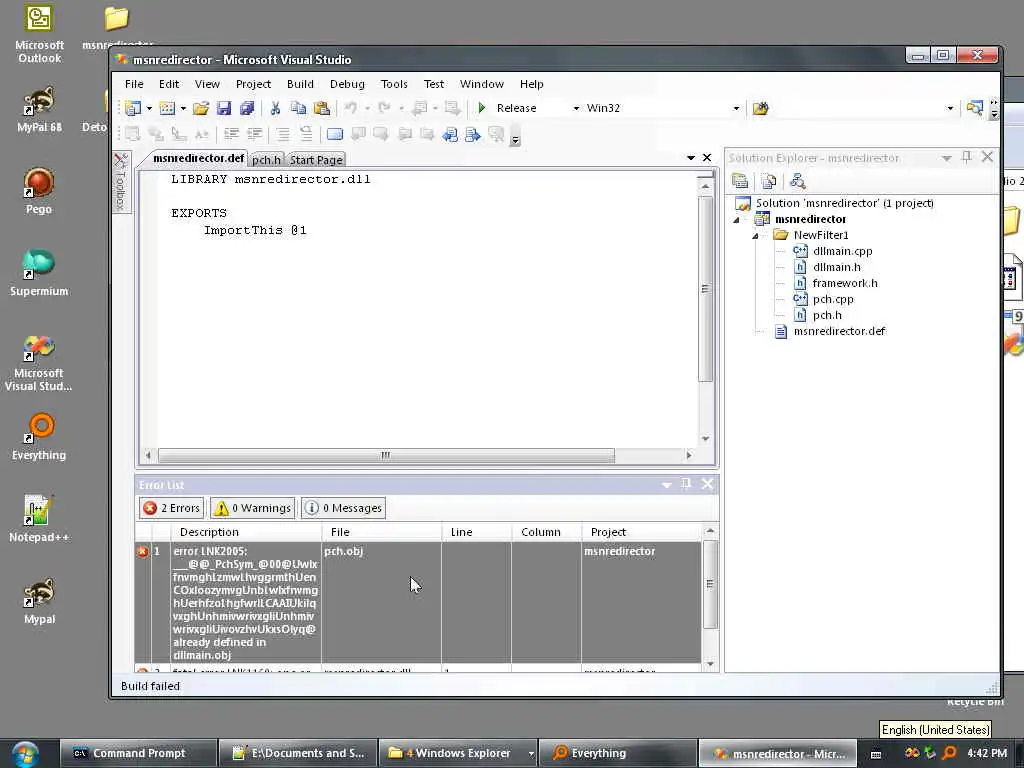Sort errors by the Line column header

477,532
